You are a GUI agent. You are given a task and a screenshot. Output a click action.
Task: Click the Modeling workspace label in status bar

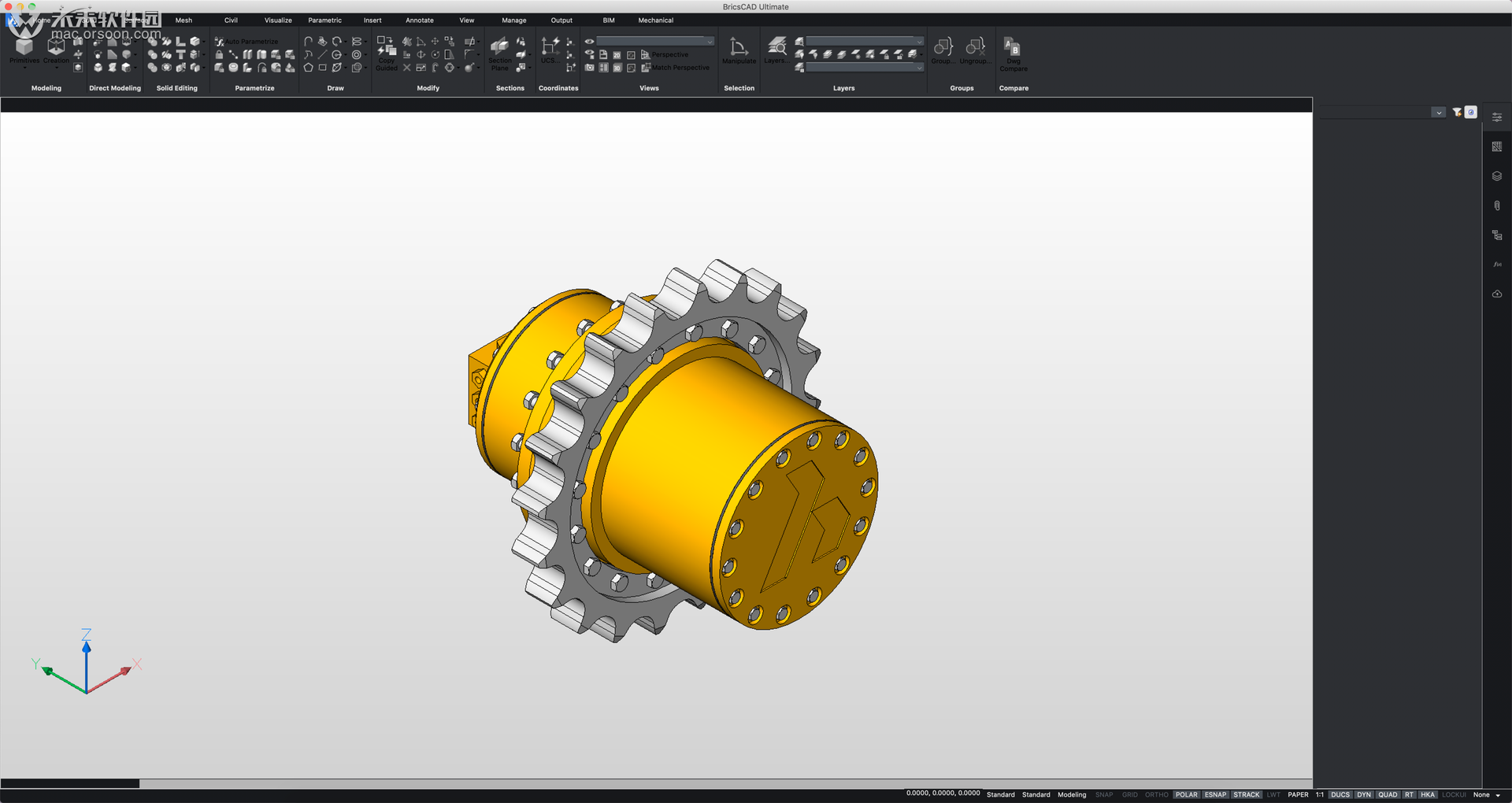(x=1072, y=795)
